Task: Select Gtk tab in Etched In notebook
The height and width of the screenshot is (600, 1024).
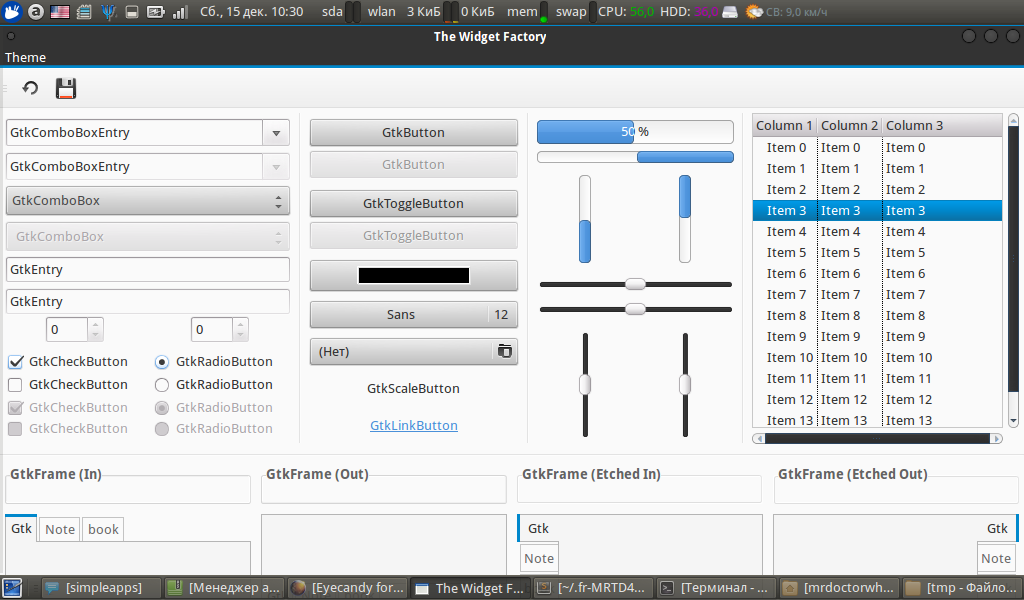Action: click(538, 528)
